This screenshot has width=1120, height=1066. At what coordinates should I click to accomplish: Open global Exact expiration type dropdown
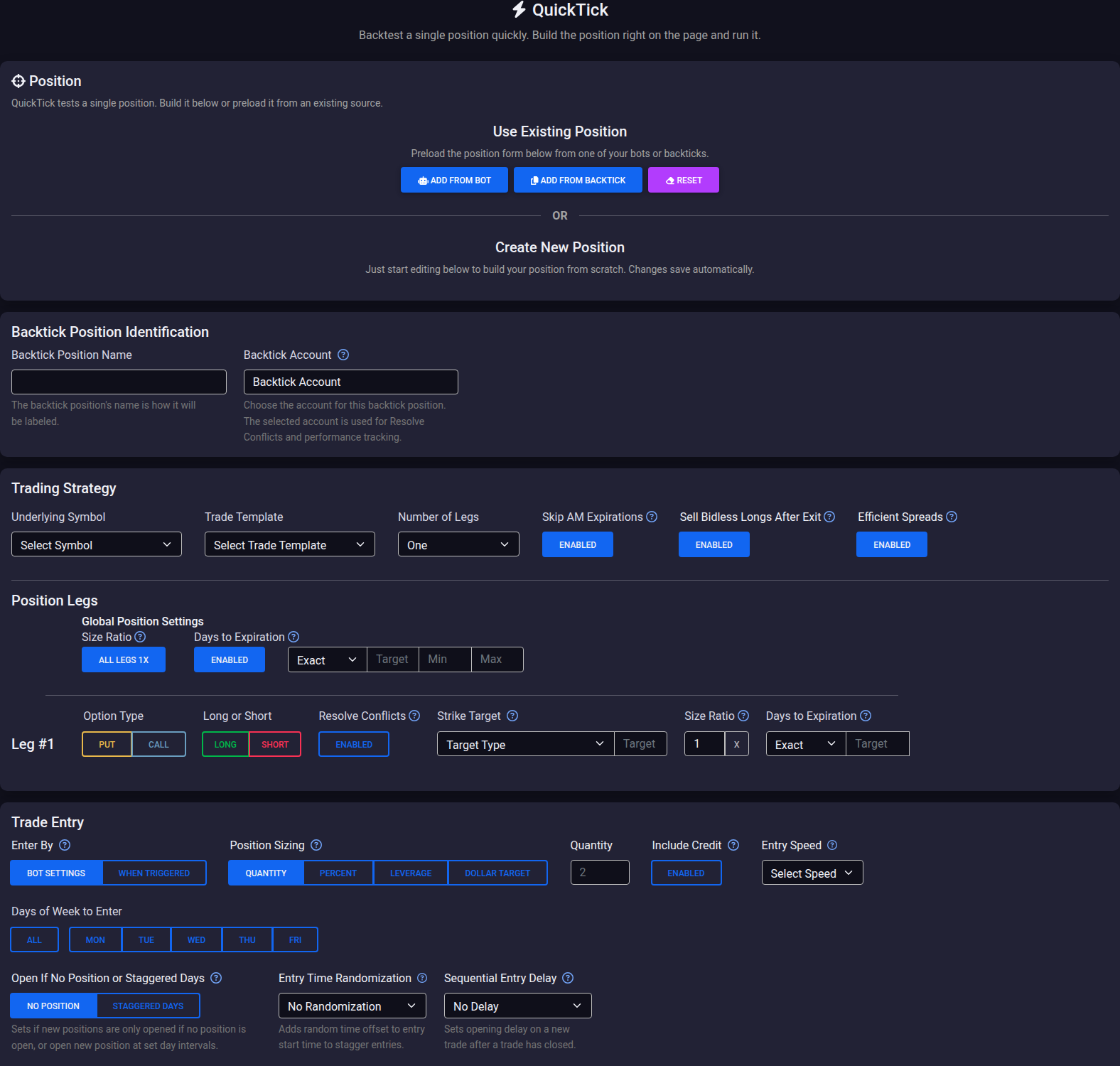(x=328, y=659)
